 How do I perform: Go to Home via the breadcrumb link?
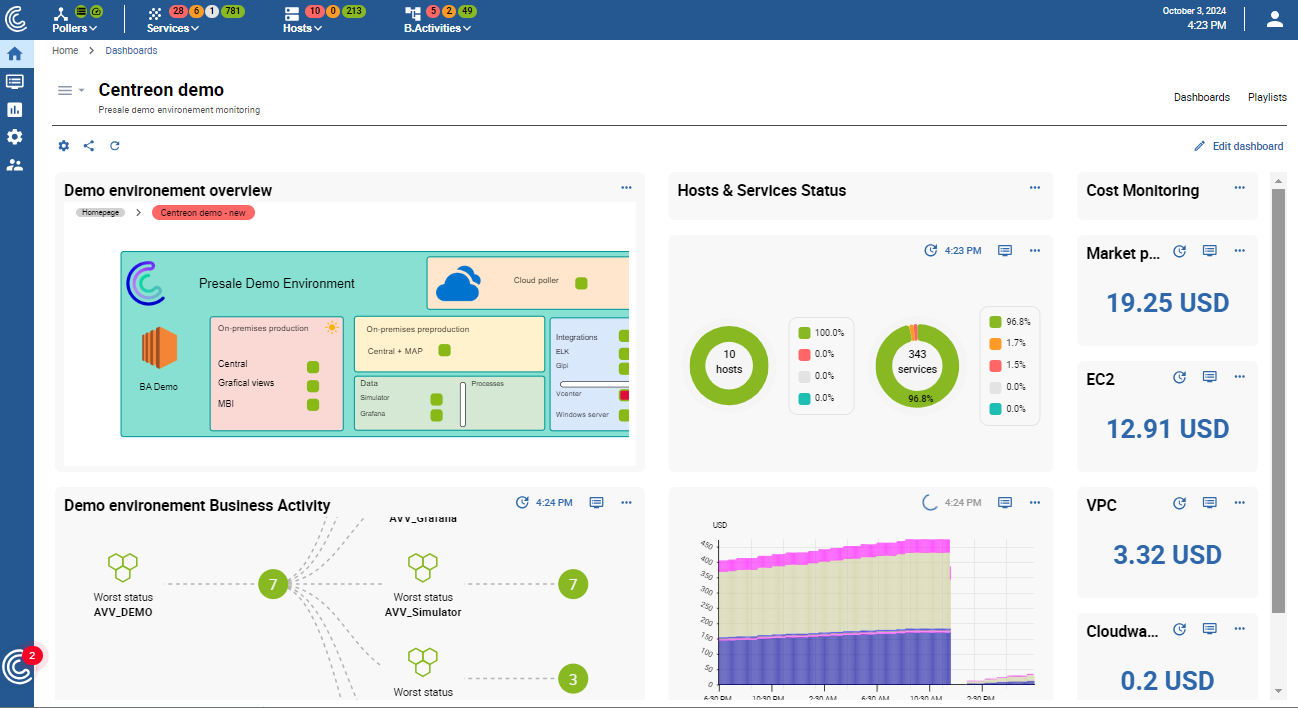64,50
